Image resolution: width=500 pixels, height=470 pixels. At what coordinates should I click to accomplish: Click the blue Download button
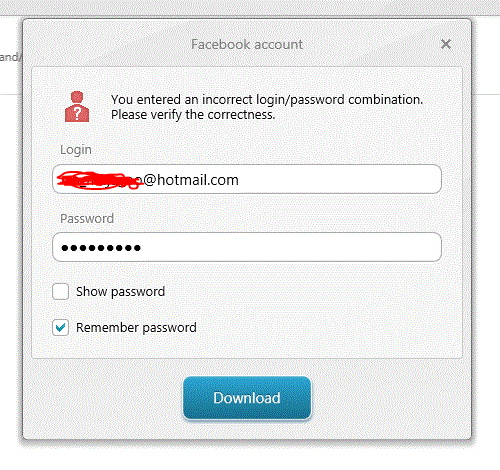(x=247, y=398)
